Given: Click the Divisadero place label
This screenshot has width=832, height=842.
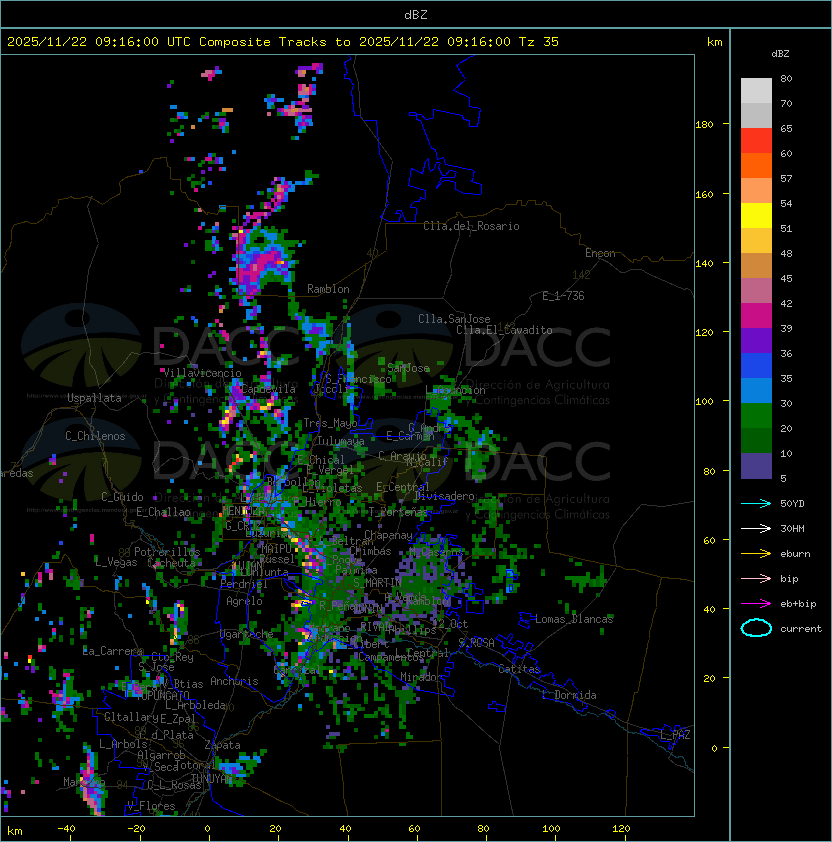Looking at the screenshot, I should [x=444, y=496].
